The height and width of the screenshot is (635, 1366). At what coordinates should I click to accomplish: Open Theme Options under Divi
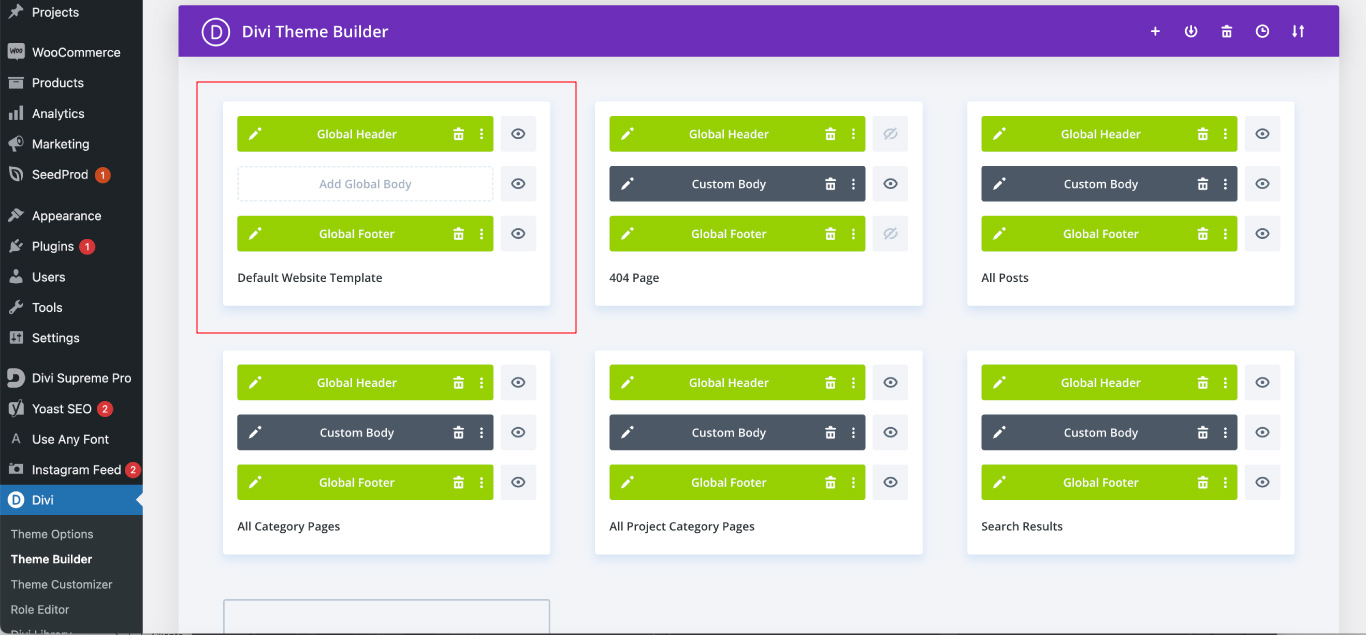pyautogui.click(x=52, y=534)
